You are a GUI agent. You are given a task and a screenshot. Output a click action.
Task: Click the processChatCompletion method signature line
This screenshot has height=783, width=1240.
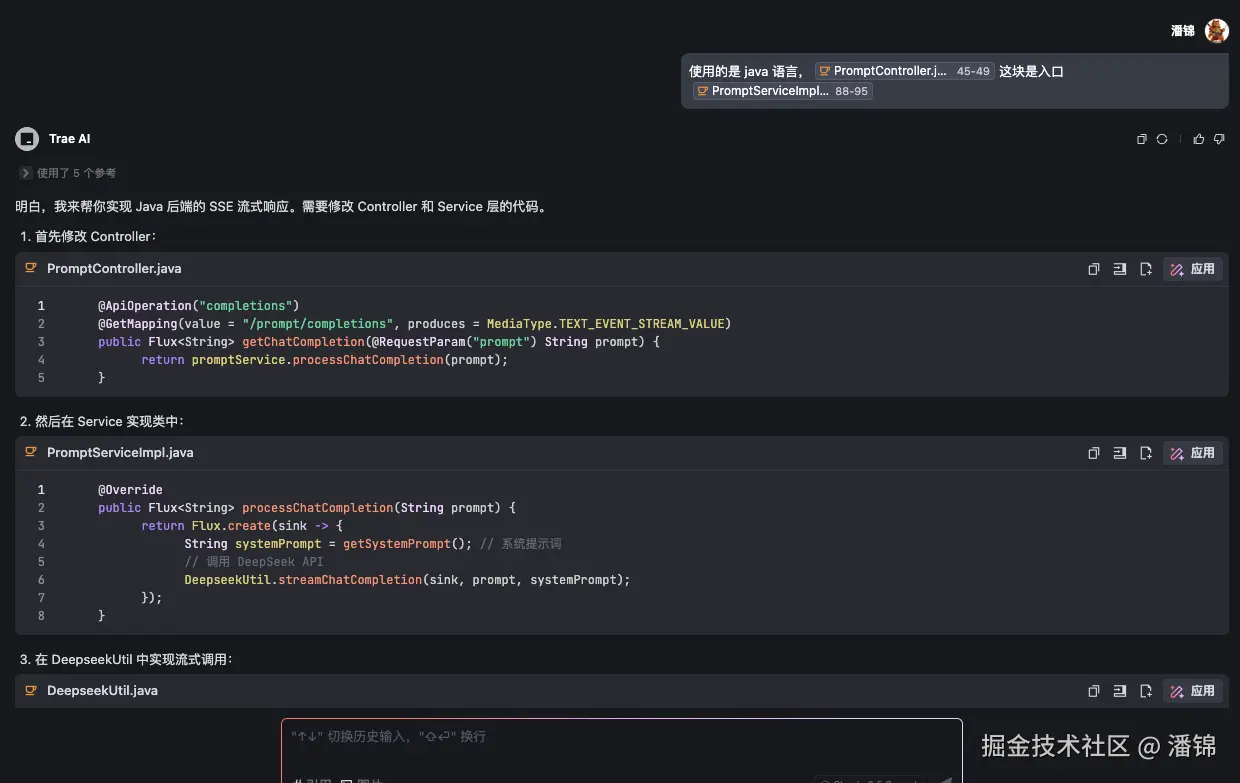[306, 508]
